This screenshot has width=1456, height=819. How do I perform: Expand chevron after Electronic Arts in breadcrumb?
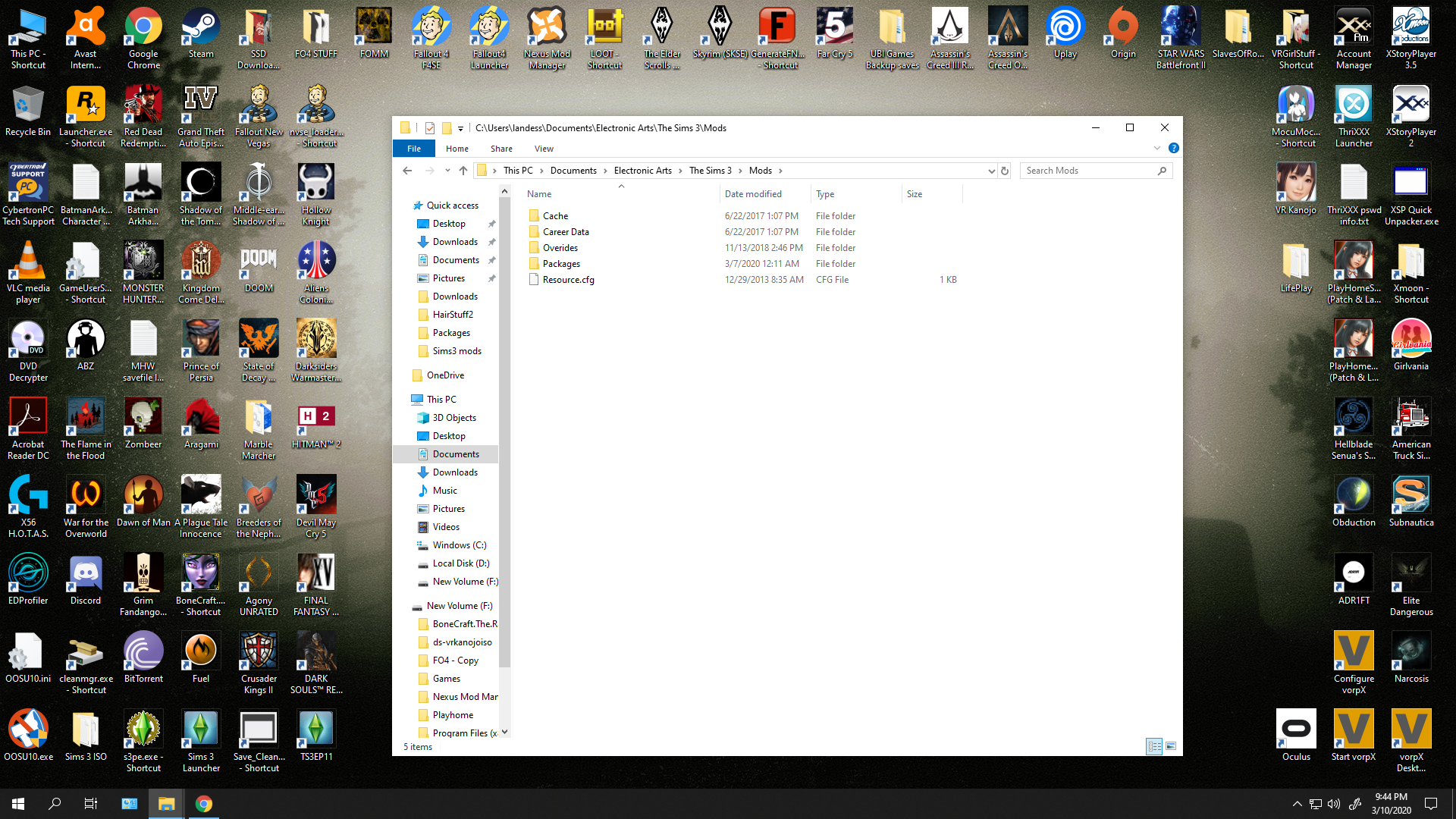tap(680, 171)
